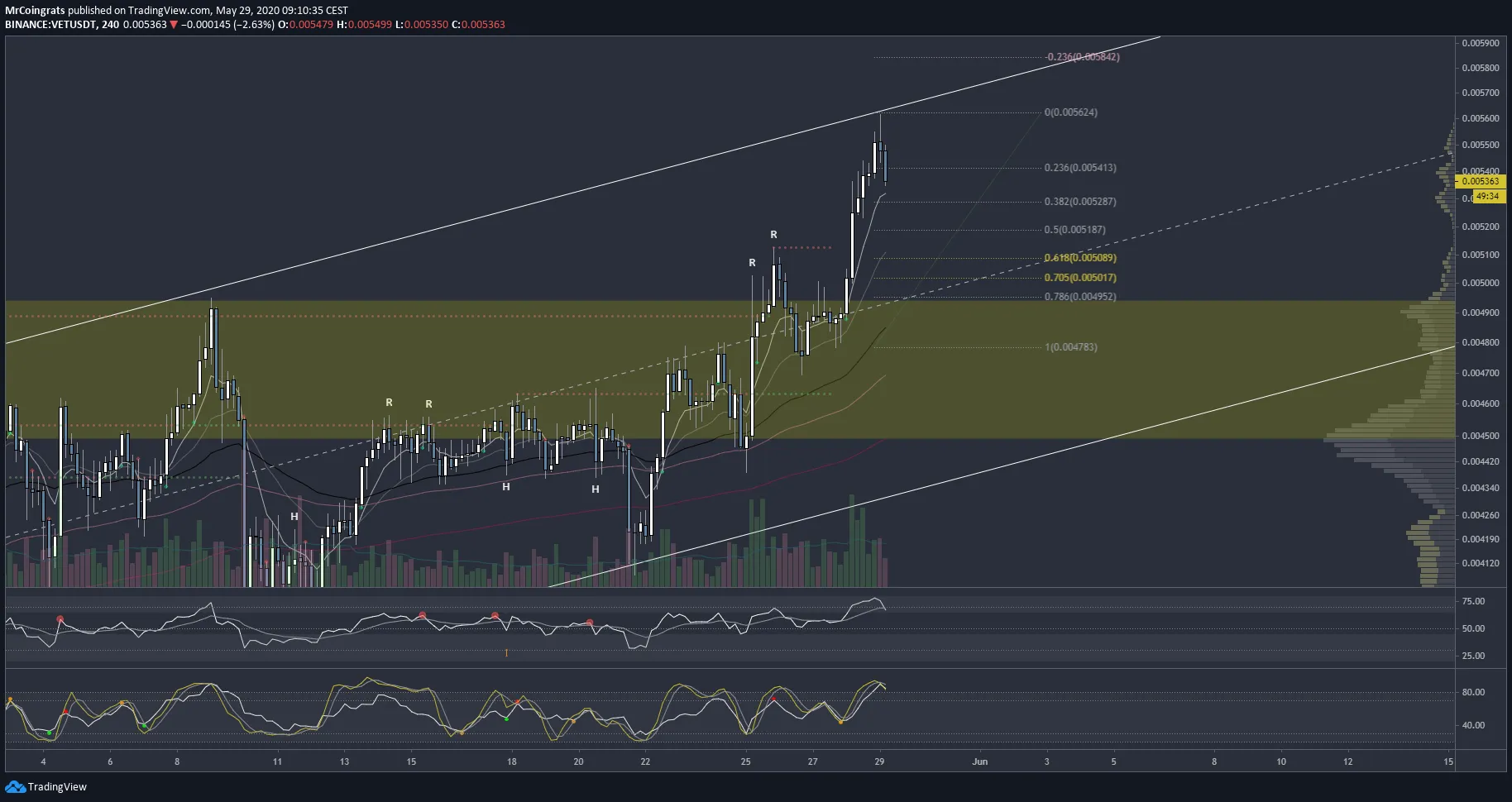Image resolution: width=1512 pixels, height=802 pixels.
Task: Click the 75.00 level on RSI scale
Action: pyautogui.click(x=1473, y=601)
